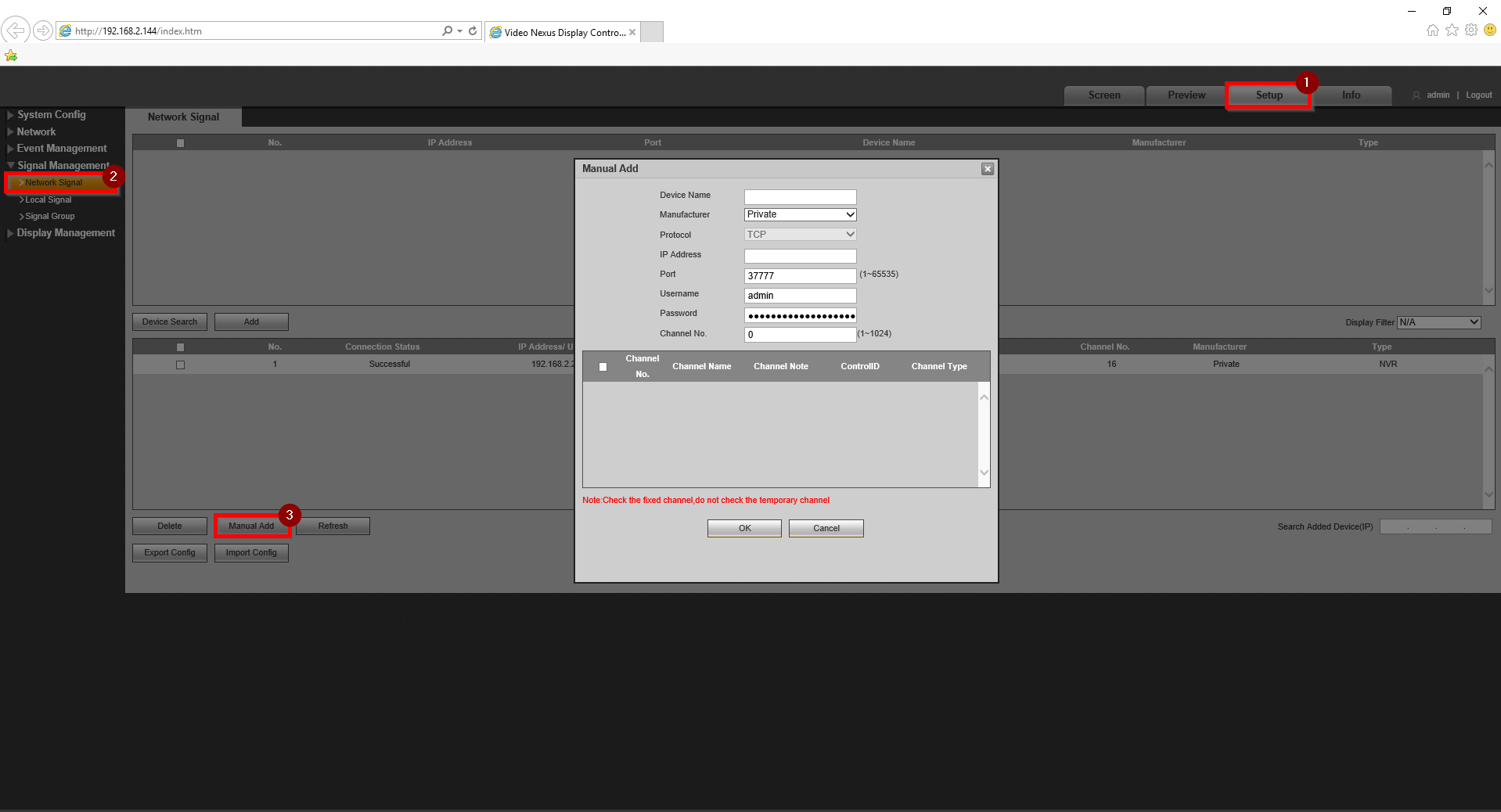1501x812 pixels.
Task: Open the address bar dropdown arrow
Action: [x=459, y=31]
